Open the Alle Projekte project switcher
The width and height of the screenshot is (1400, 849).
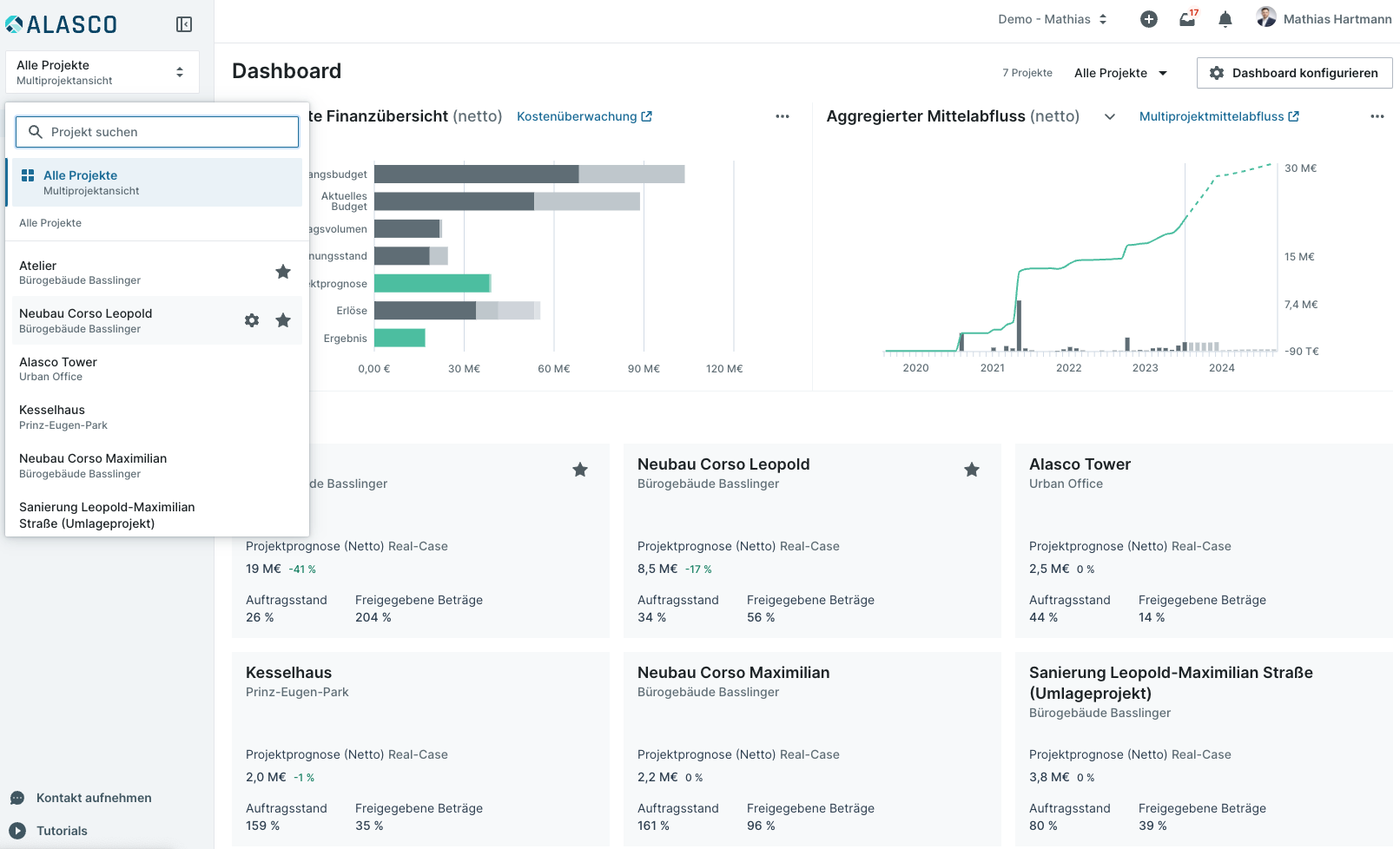point(102,72)
